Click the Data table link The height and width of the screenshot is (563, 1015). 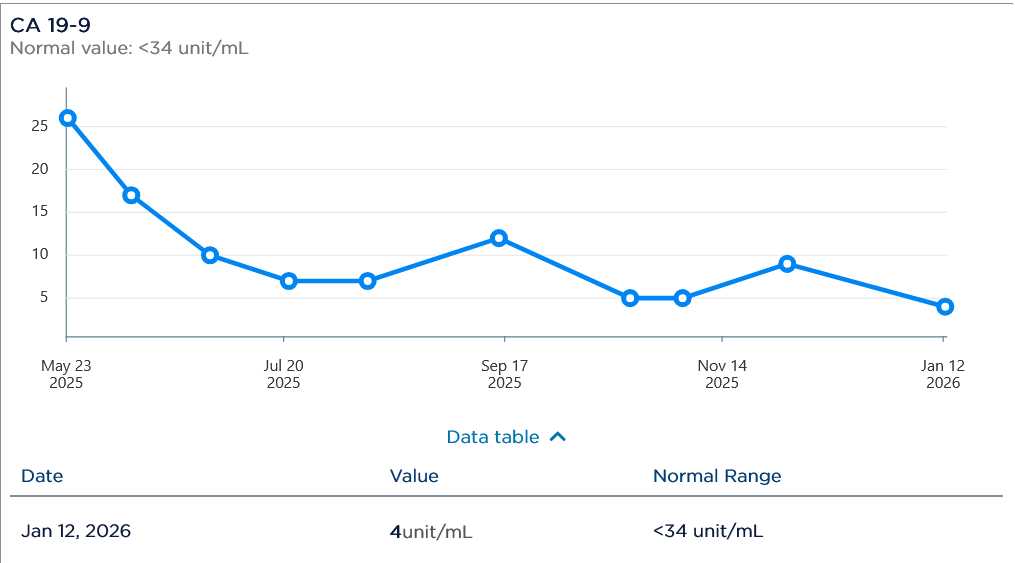(493, 437)
